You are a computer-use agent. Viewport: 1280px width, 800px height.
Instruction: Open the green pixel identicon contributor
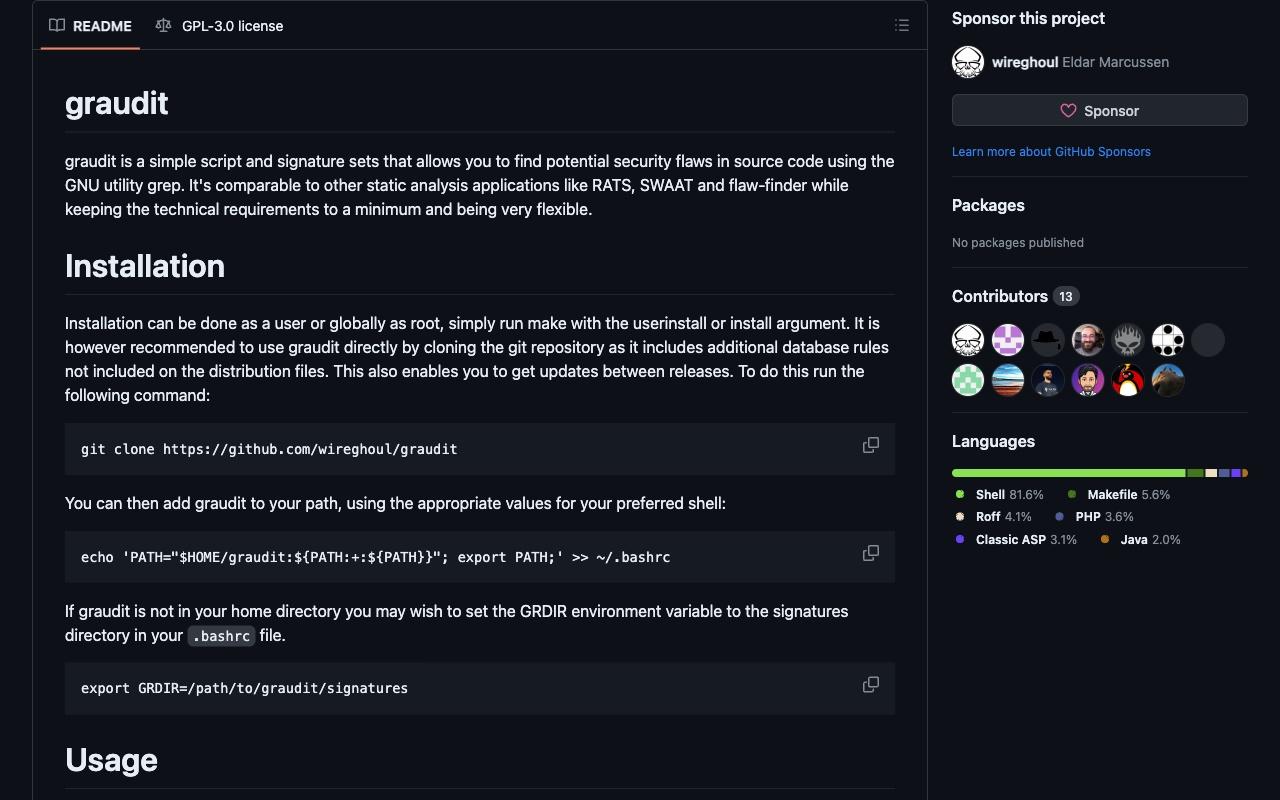968,380
